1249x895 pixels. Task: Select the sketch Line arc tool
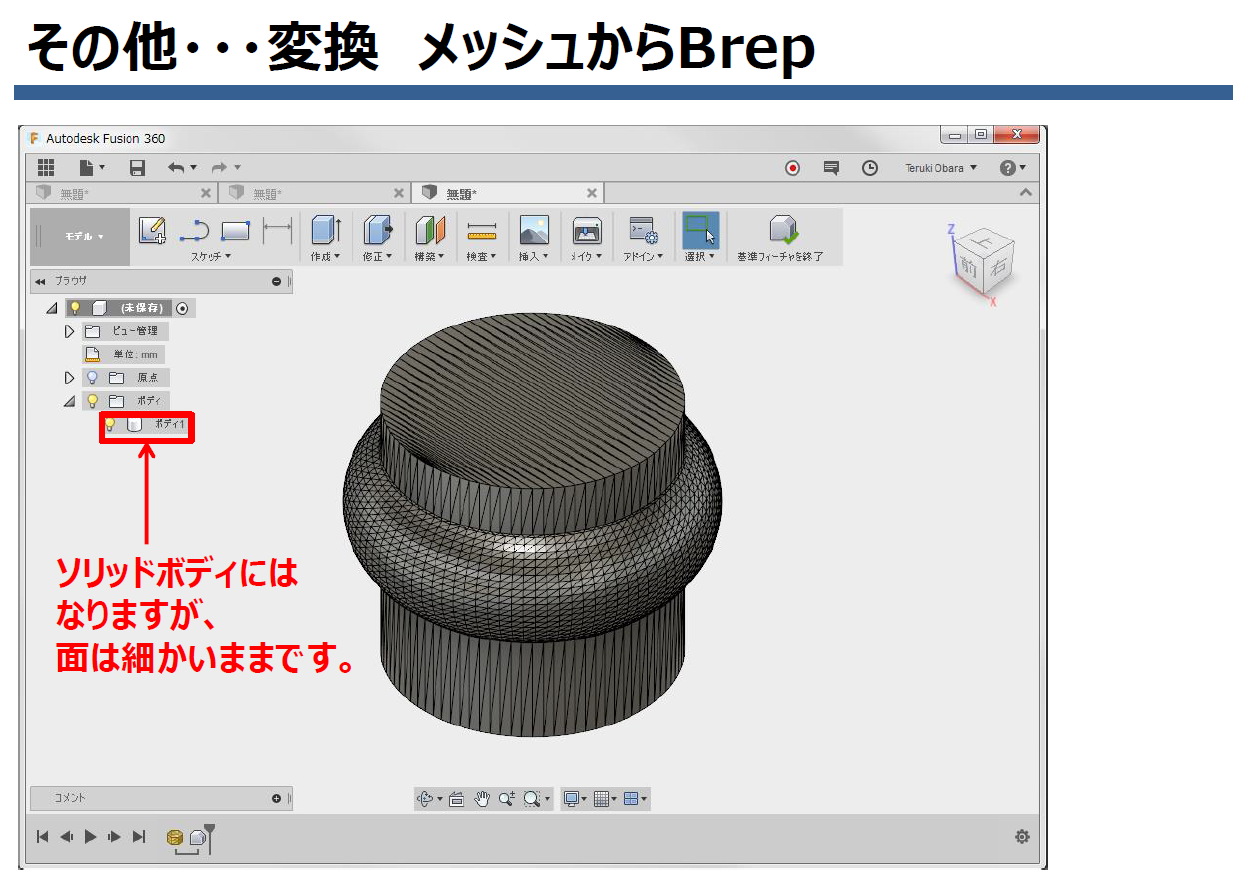click(194, 231)
